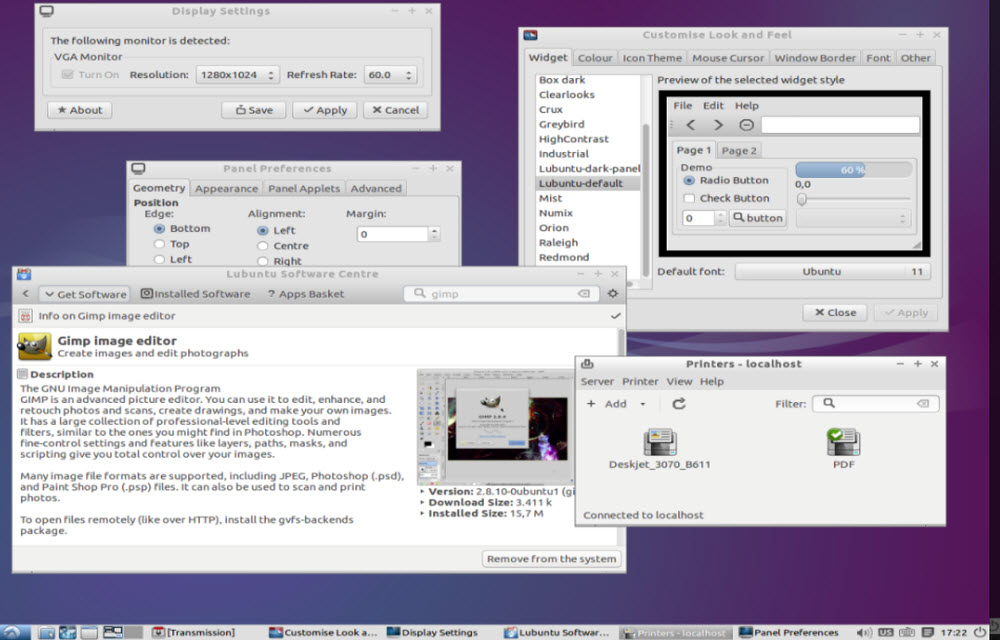Open the Window Border tab

pos(814,58)
